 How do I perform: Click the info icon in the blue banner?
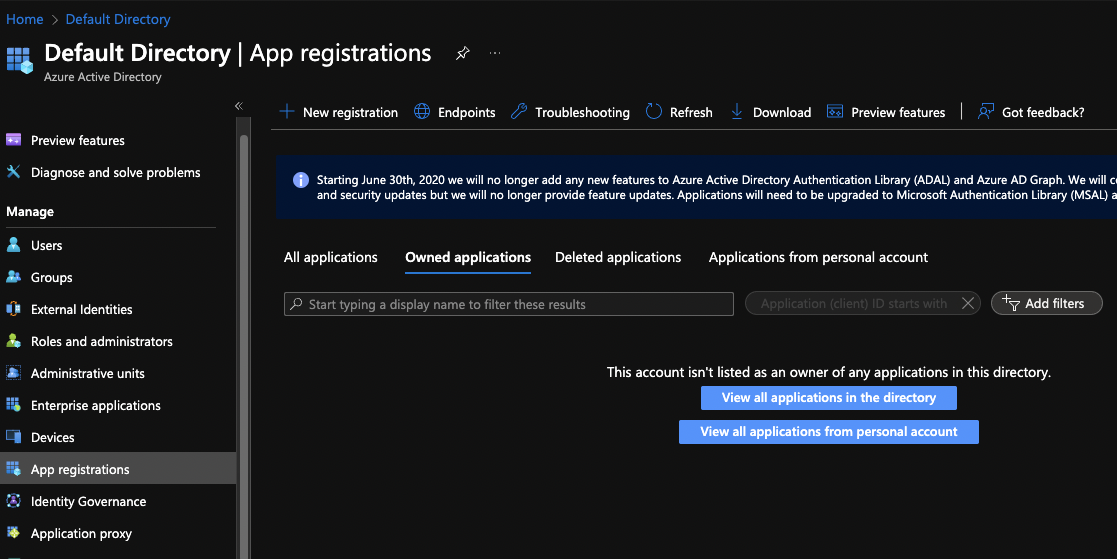click(x=301, y=179)
